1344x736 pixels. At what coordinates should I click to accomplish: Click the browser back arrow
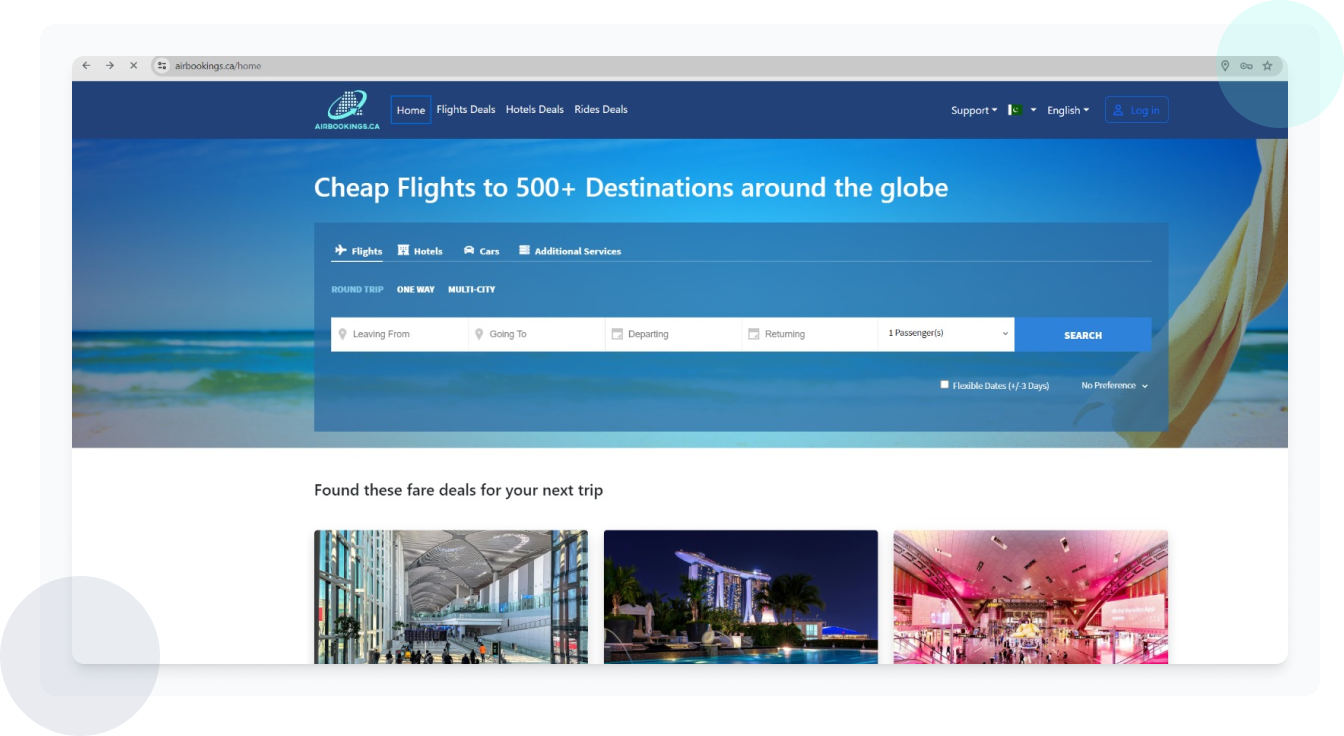tap(86, 66)
